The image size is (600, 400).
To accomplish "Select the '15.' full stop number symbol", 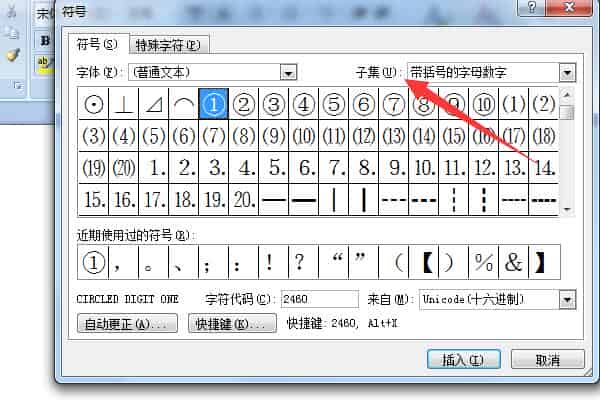I will (x=93, y=199).
